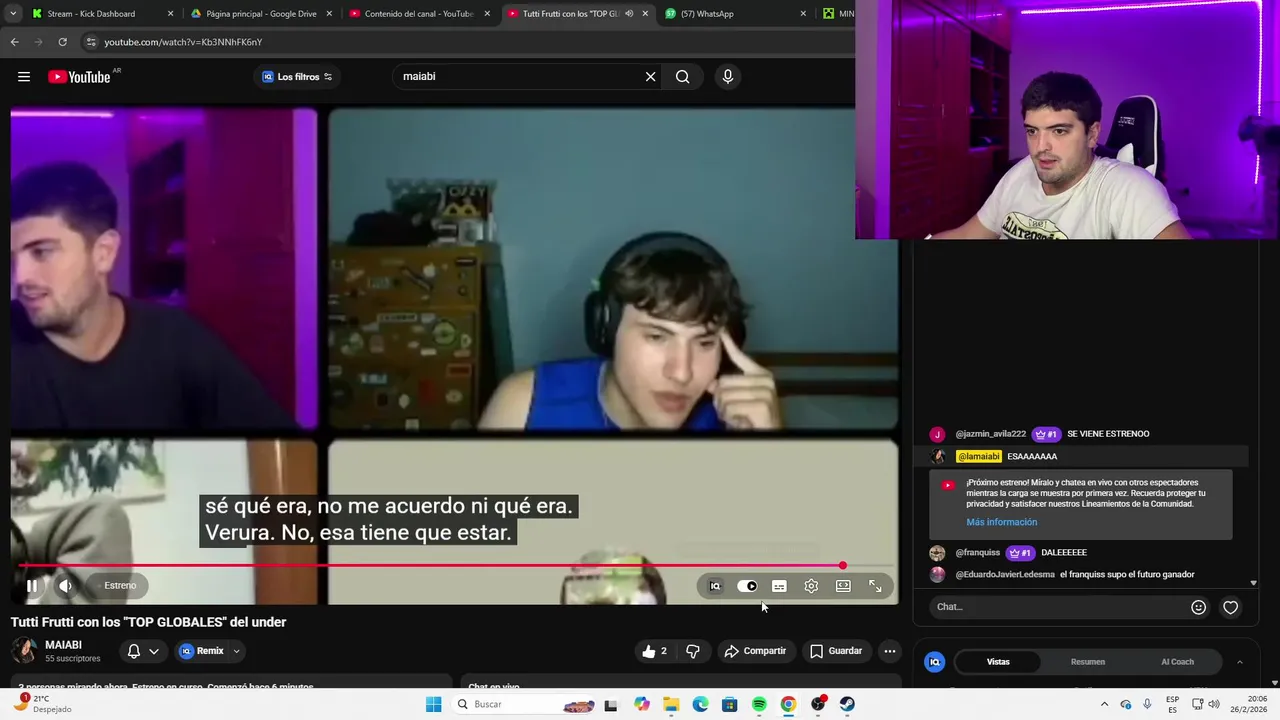This screenshot has width=1280, height=720.
Task: Collapse the IQ panel chevron
Action: coord(1239,662)
